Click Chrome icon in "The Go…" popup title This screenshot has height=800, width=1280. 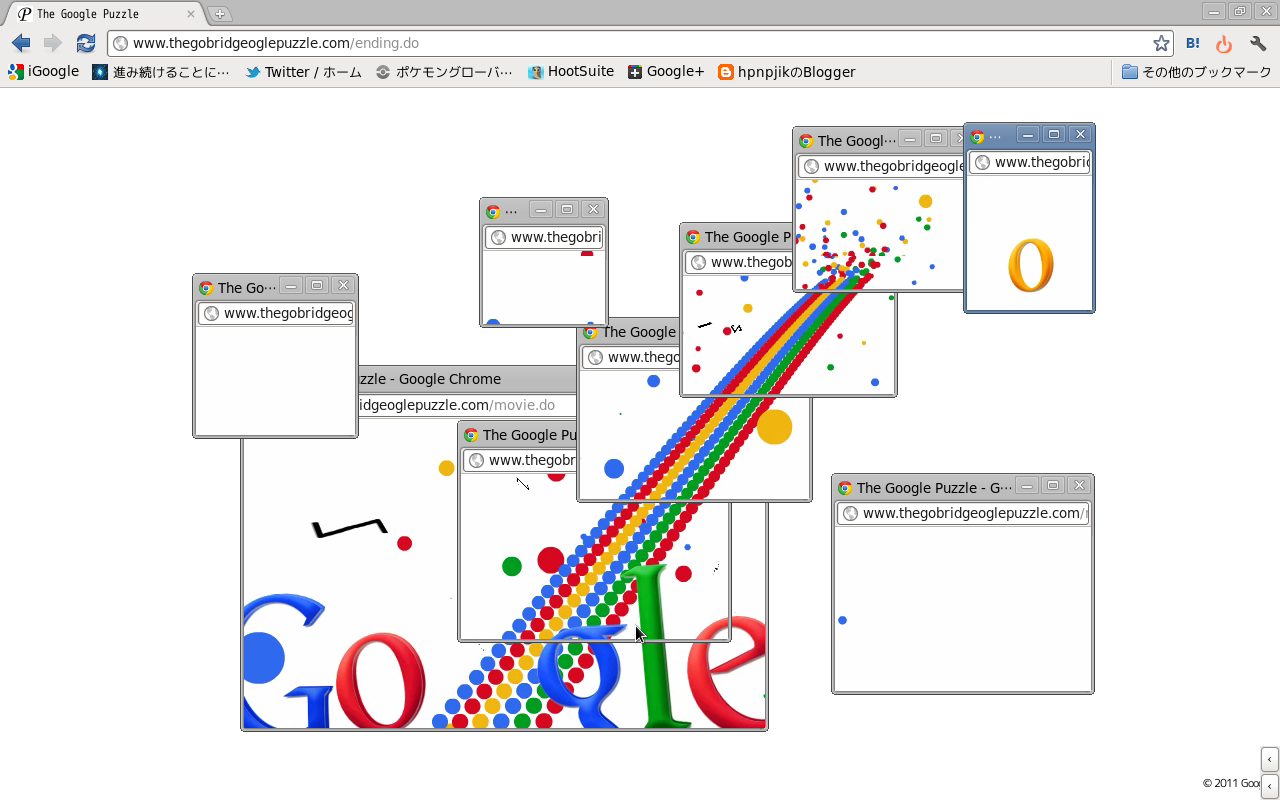click(x=206, y=288)
